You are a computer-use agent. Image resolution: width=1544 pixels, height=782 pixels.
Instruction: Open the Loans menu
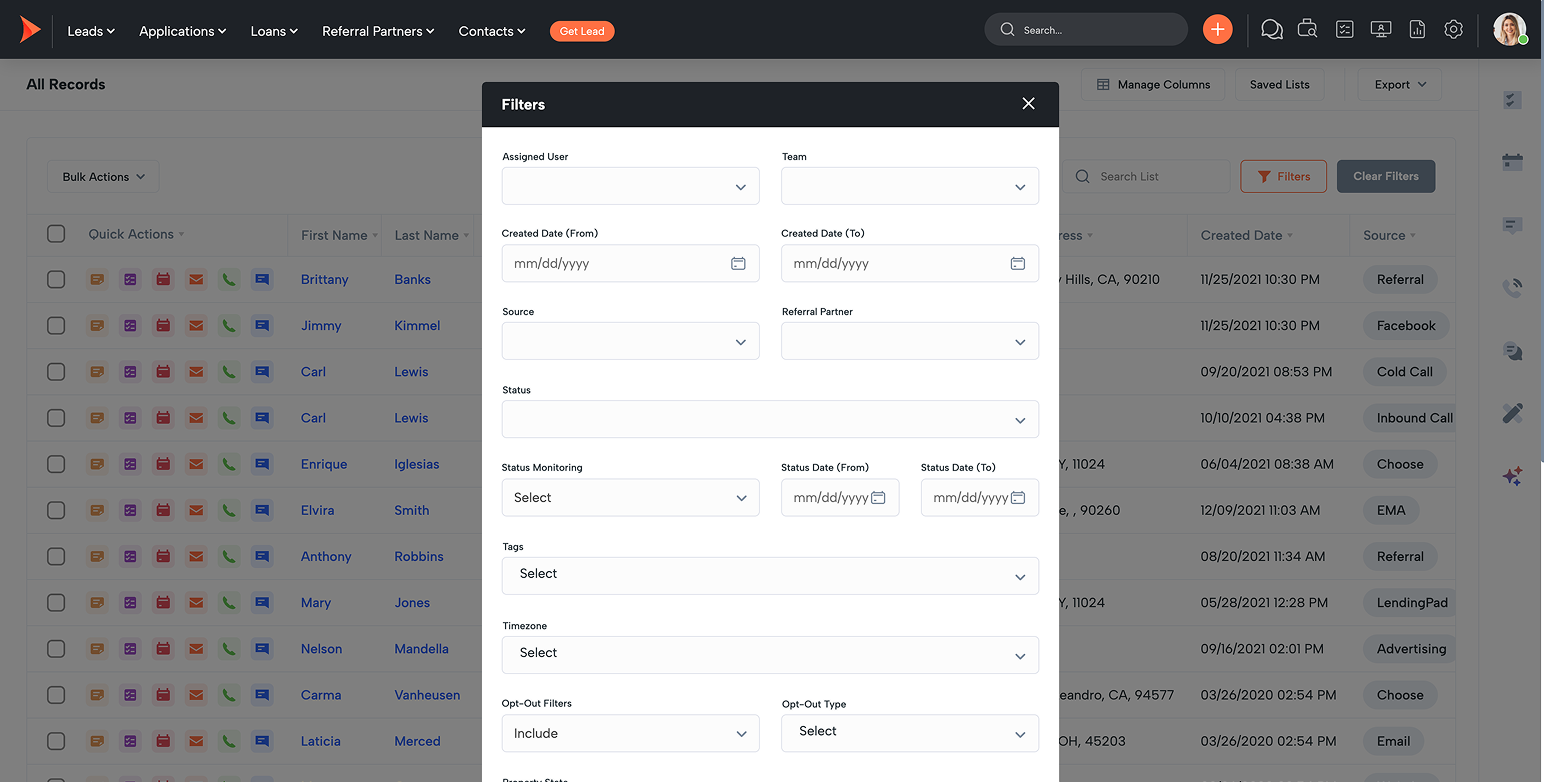coord(274,31)
